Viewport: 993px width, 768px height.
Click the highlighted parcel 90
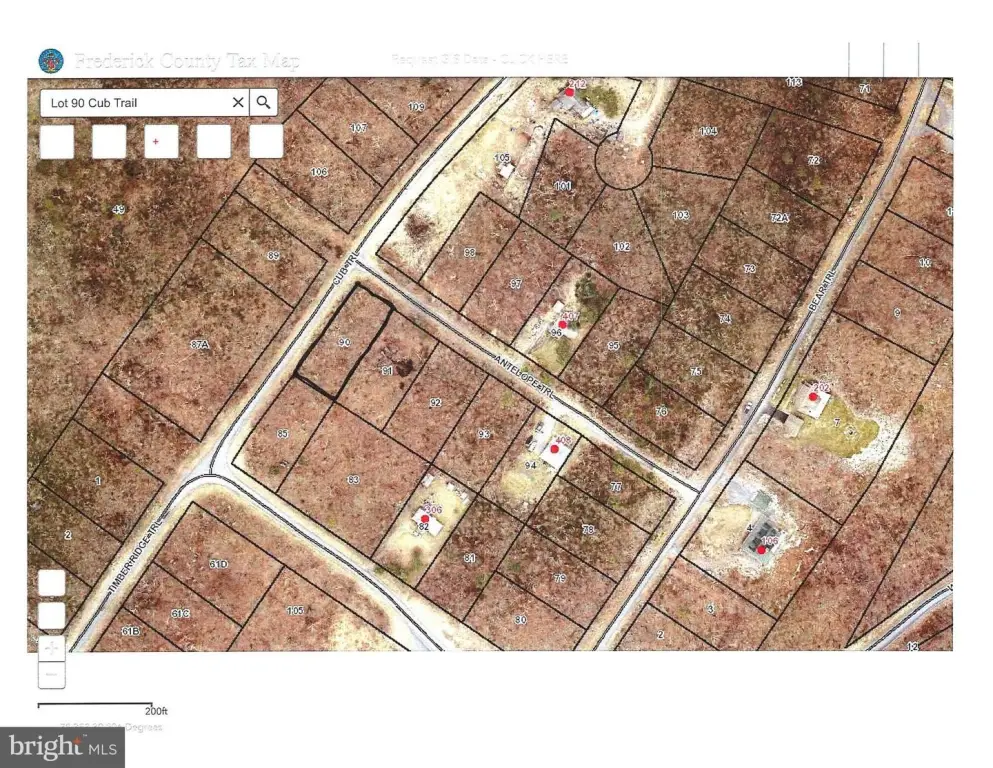coord(343,345)
